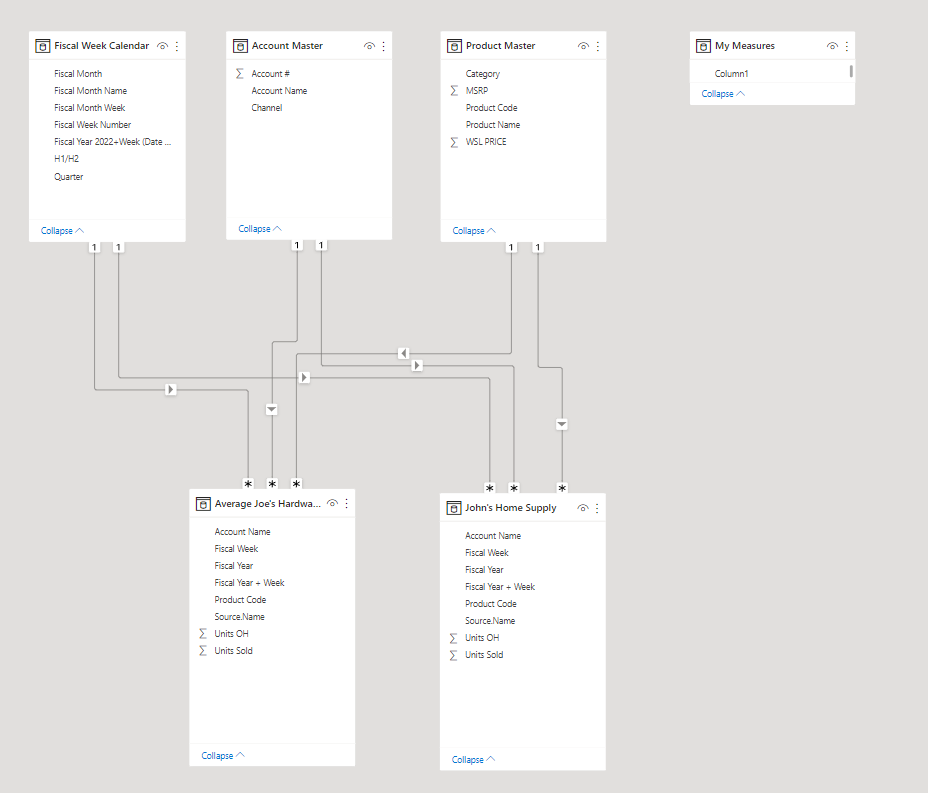Collapse the Account Master table
The width and height of the screenshot is (928, 793).
point(260,229)
